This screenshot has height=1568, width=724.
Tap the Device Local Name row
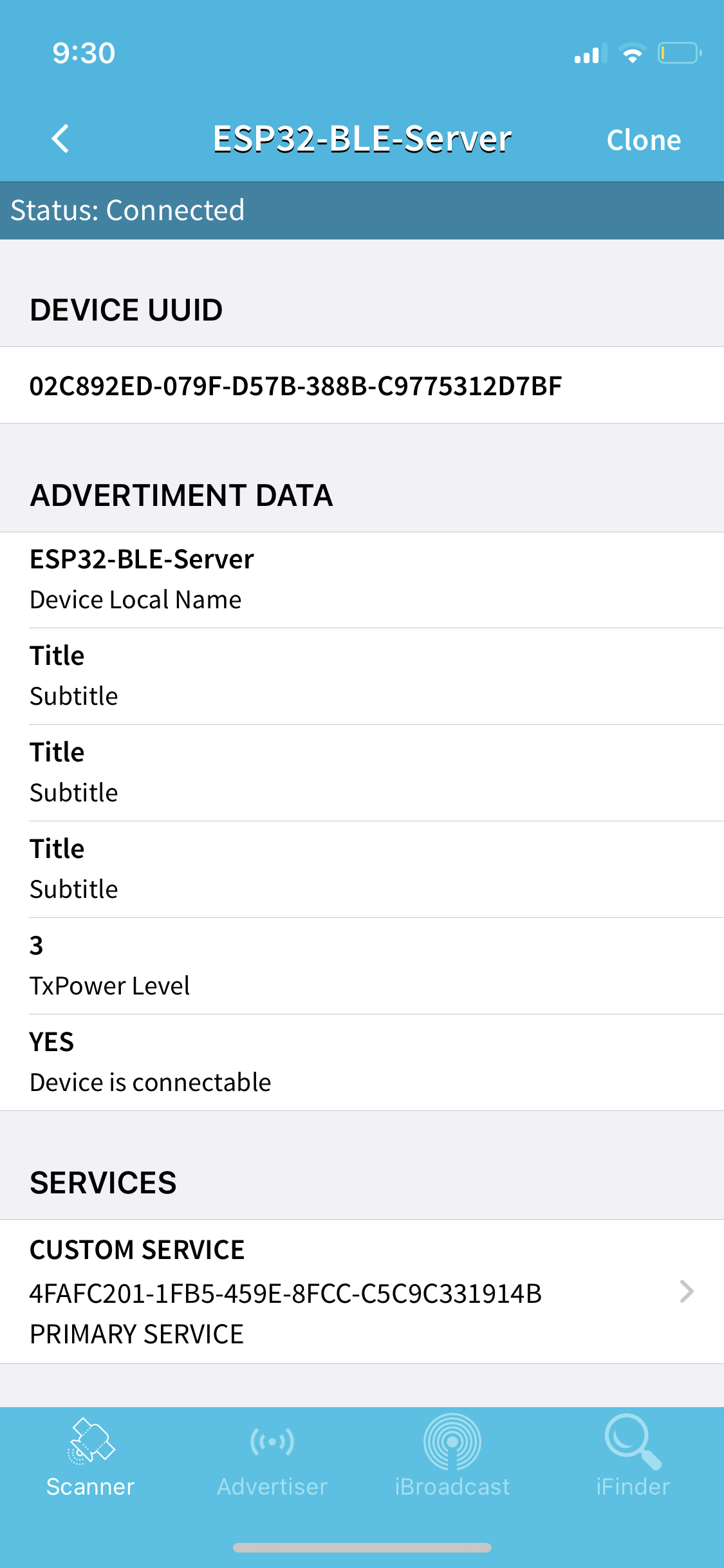tap(362, 579)
